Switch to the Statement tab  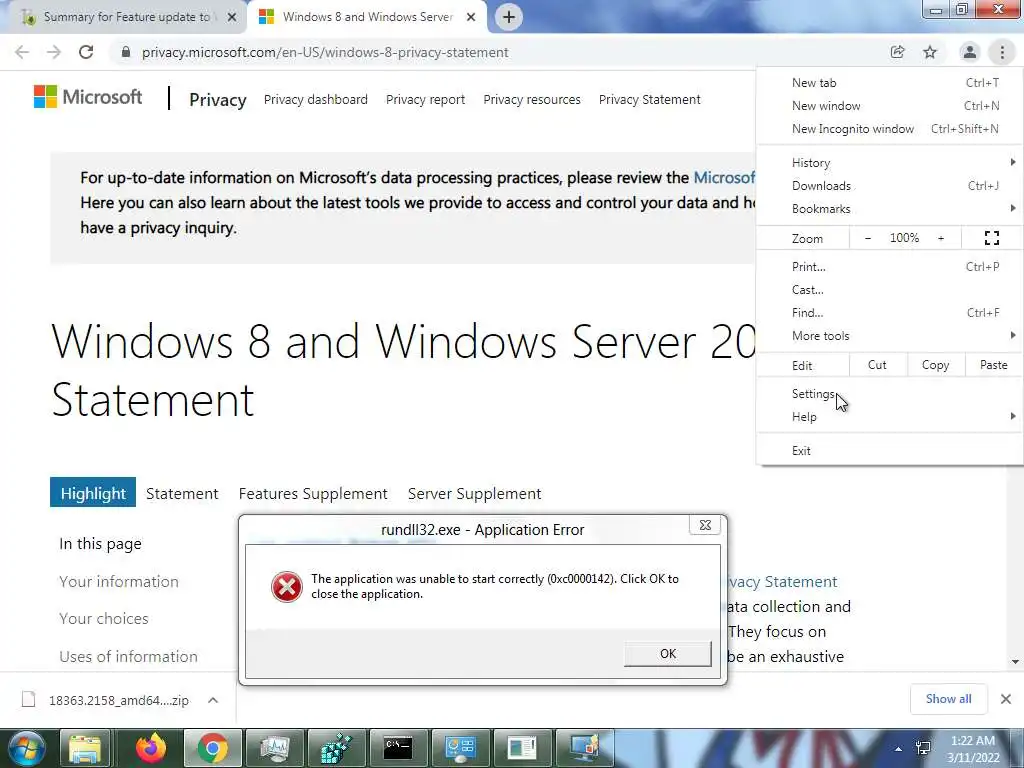tap(182, 494)
